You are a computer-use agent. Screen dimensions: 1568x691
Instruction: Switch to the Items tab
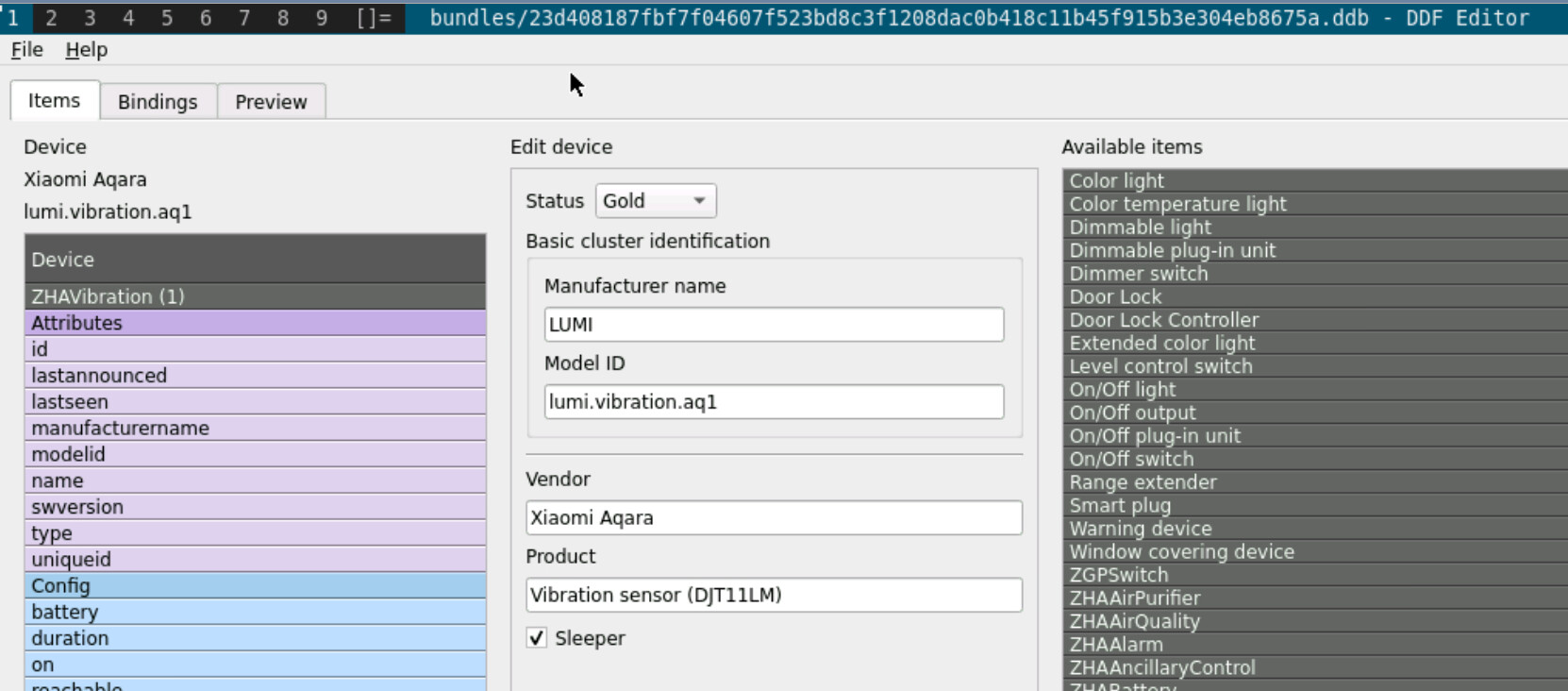point(55,101)
